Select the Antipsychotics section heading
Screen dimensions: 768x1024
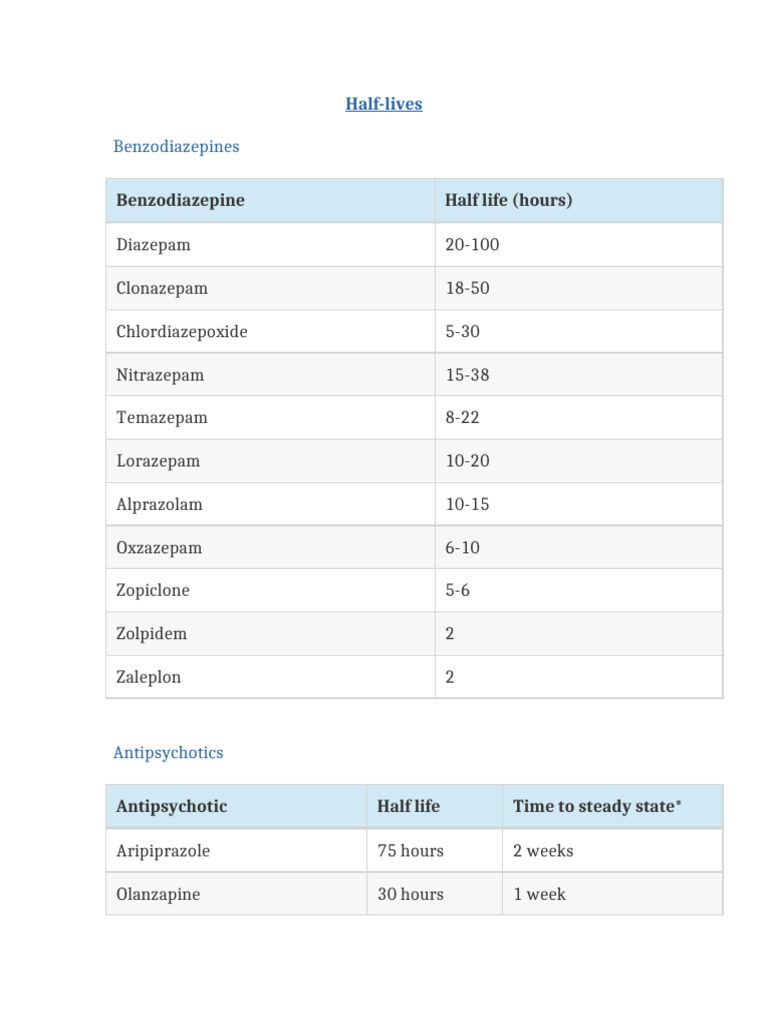pyautogui.click(x=168, y=752)
